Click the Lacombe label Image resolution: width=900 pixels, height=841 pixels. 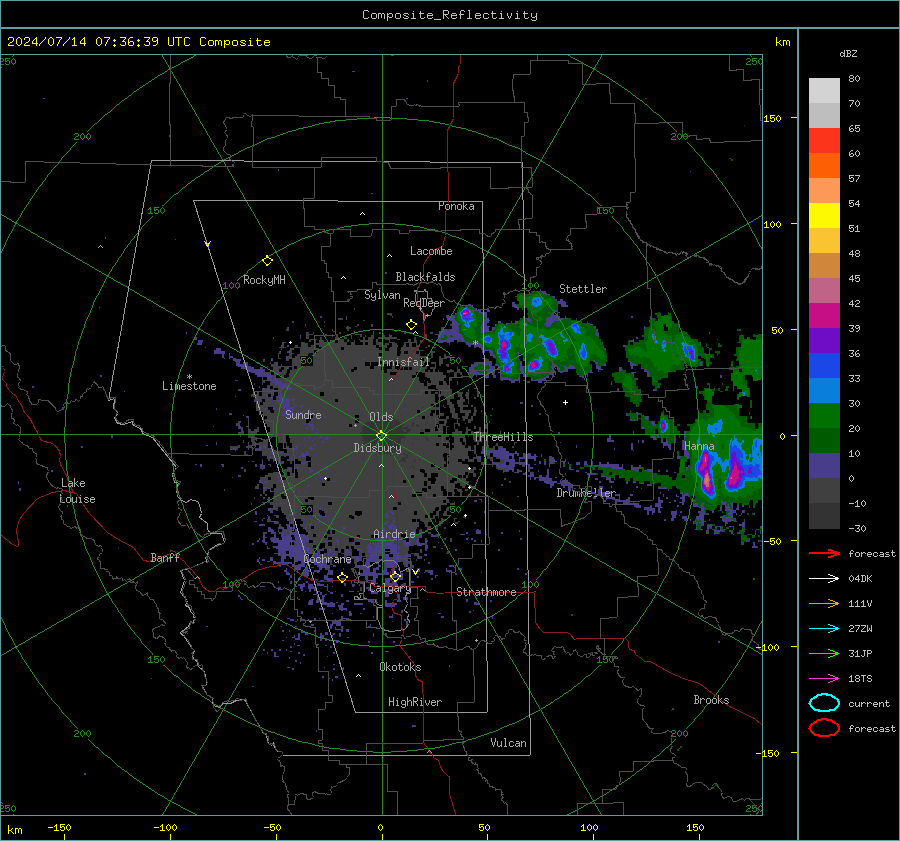tap(431, 251)
